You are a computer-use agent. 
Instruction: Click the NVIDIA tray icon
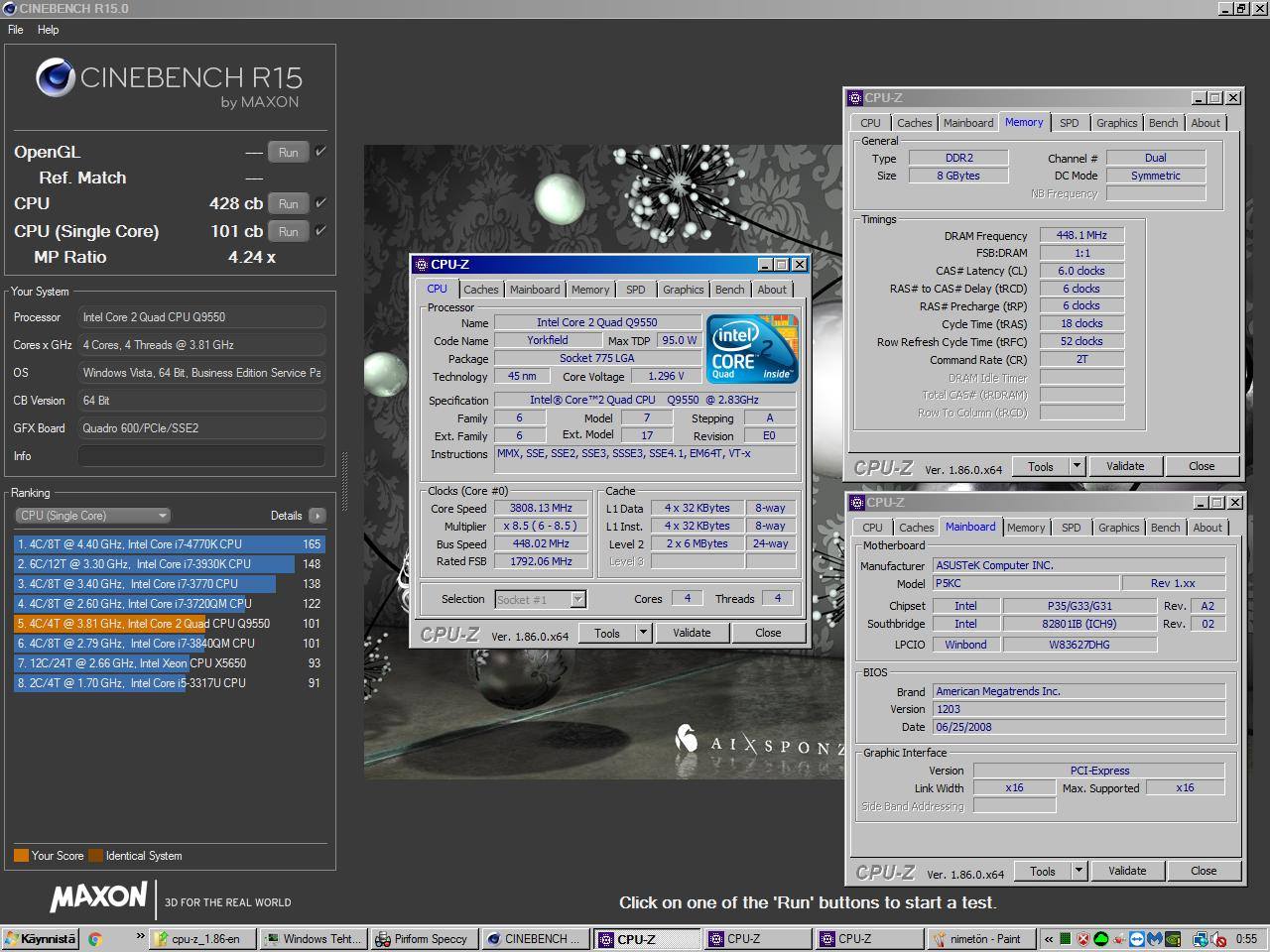(x=1173, y=939)
